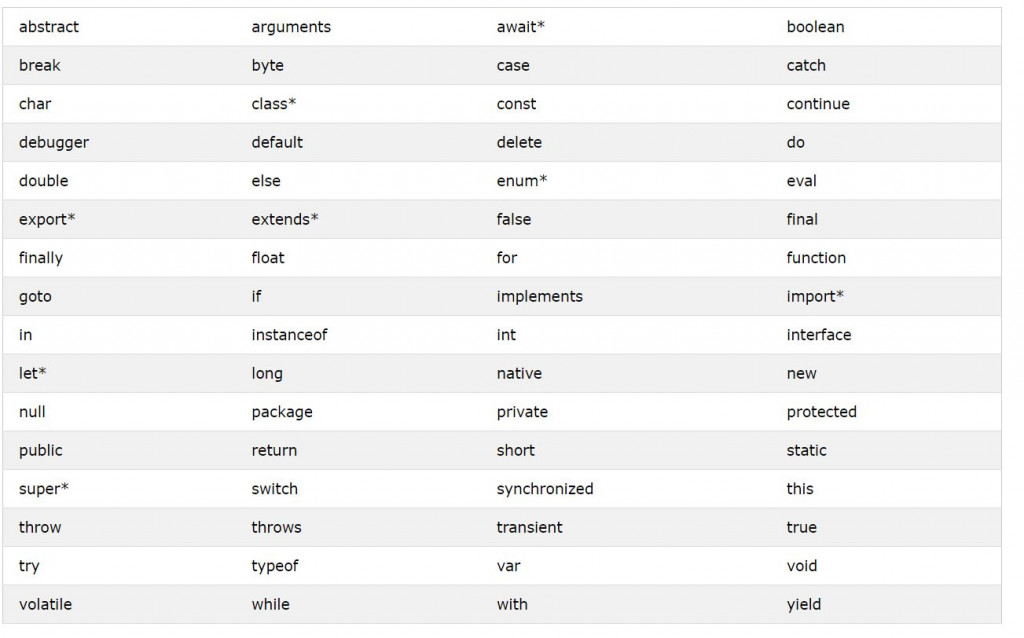This screenshot has height=638, width=1024.
Task: Click the 'protected' keyword
Action: [822, 413]
